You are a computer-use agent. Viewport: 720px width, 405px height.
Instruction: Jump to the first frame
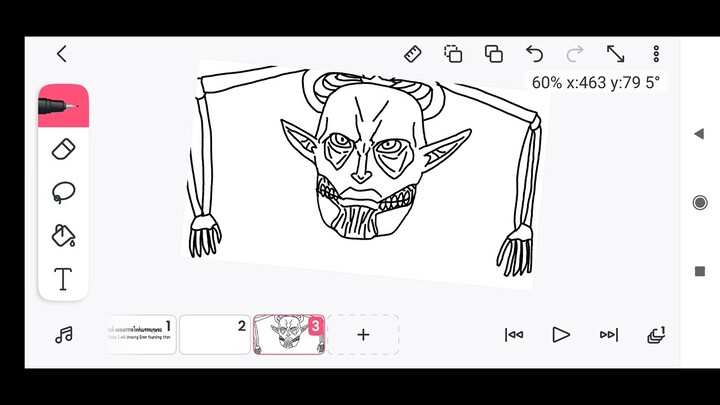(514, 335)
